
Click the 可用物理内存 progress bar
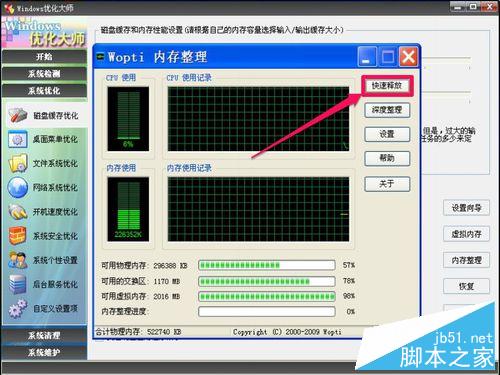click(x=267, y=265)
